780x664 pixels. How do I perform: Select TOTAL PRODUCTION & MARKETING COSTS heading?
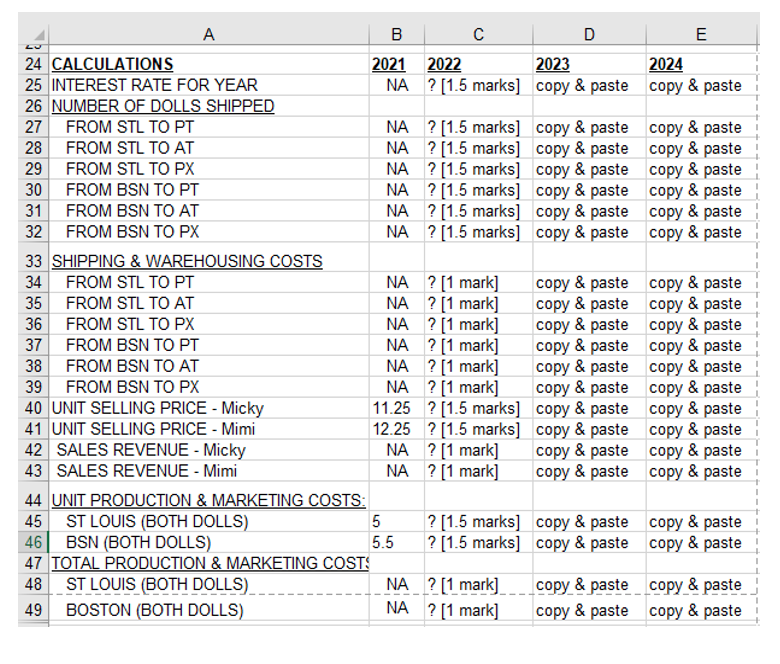pyautogui.click(x=210, y=563)
